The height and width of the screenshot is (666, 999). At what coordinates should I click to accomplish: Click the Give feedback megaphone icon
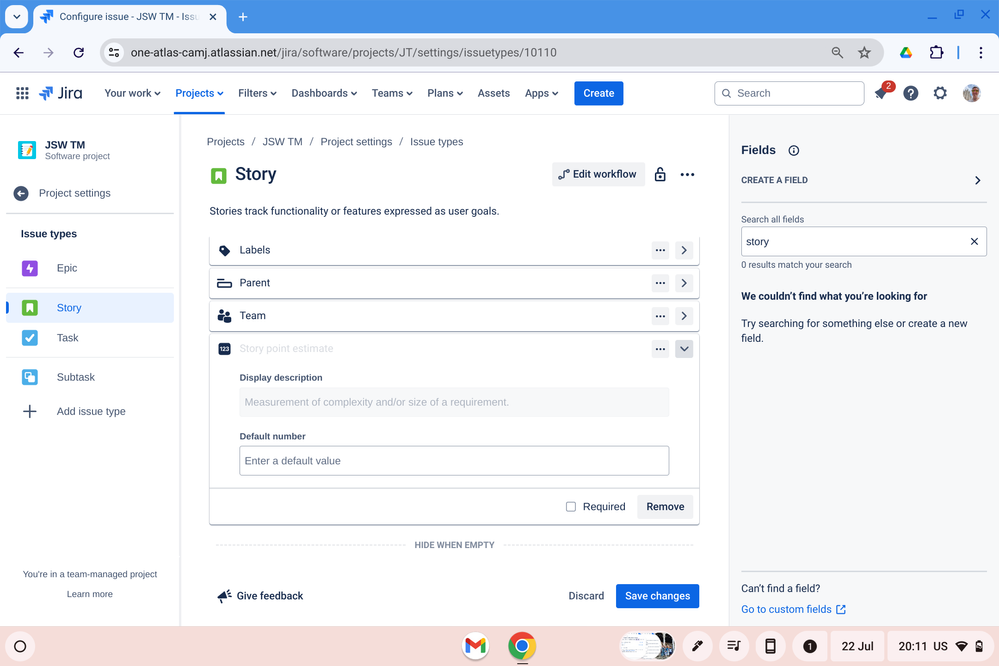click(224, 595)
